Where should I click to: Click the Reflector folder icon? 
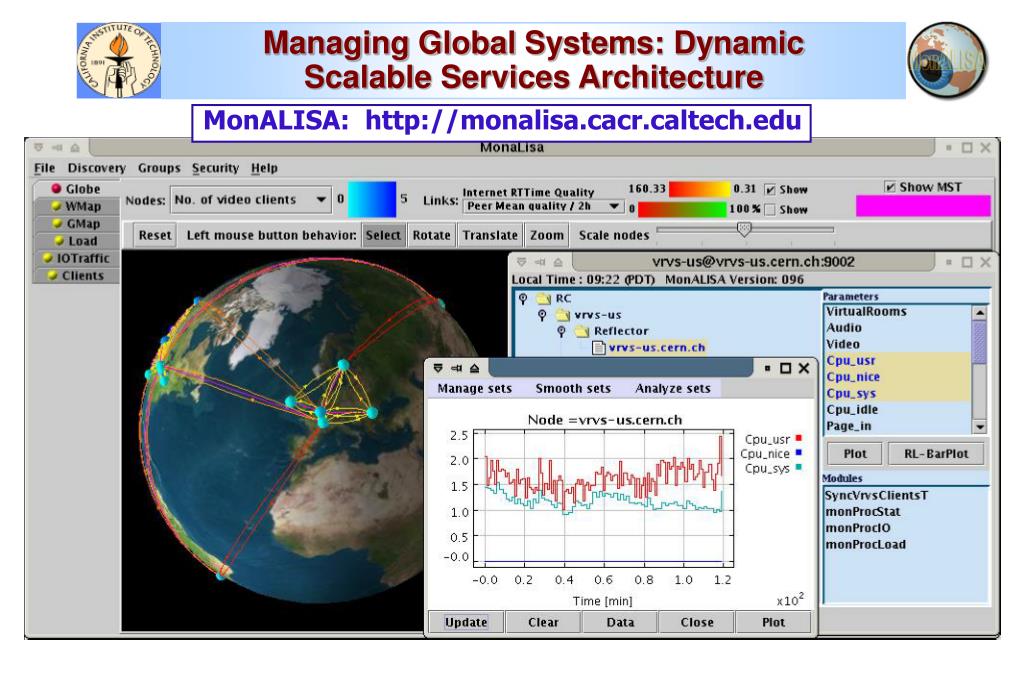pos(581,331)
